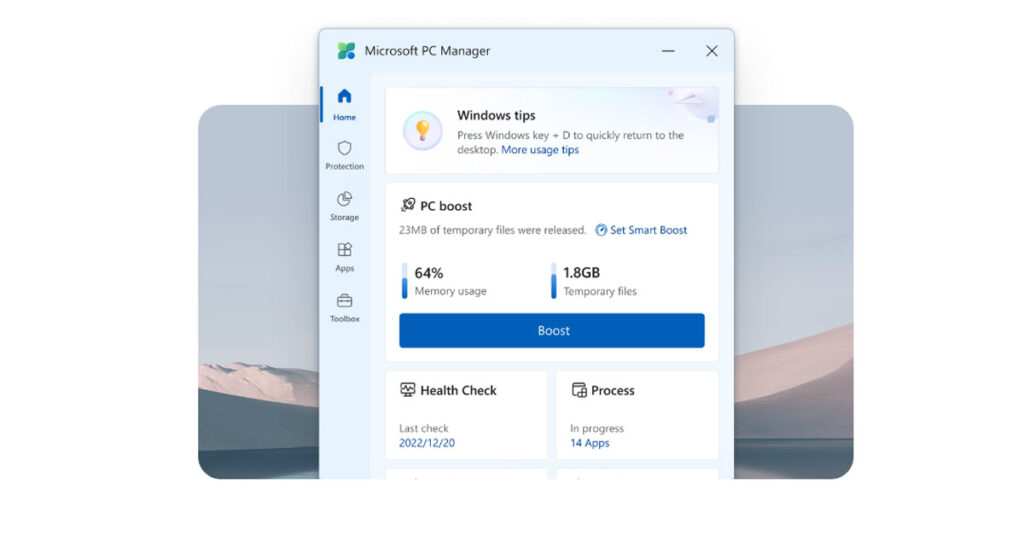Click the PC boost rocket icon
Viewport: 1024px width, 536px height.
tap(408, 205)
